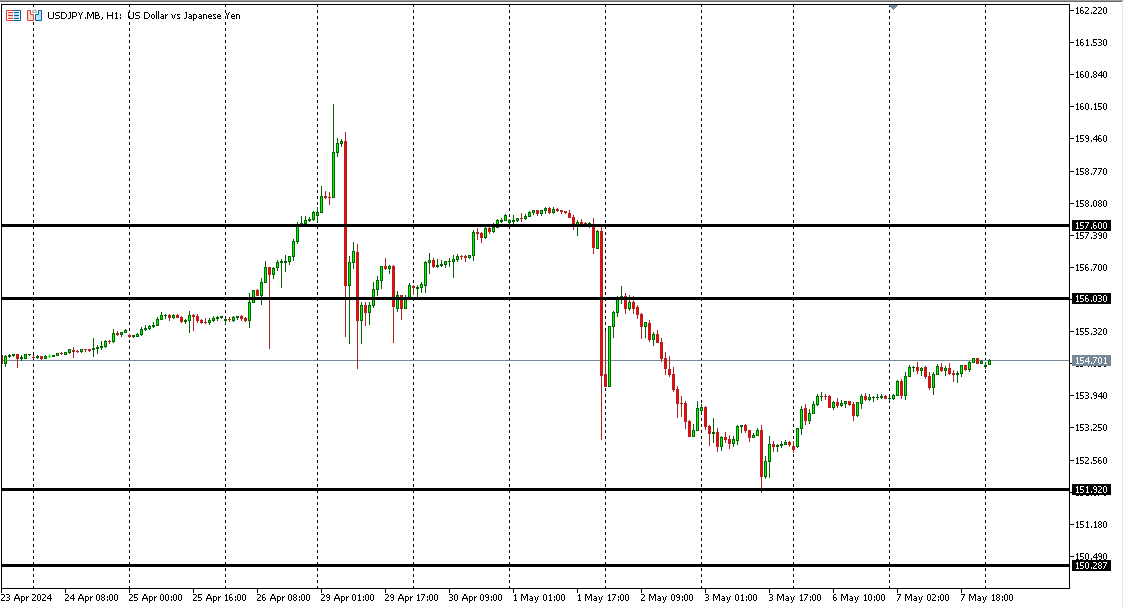Click the current price label 154.701
1123x607 pixels.
pyautogui.click(x=1091, y=361)
